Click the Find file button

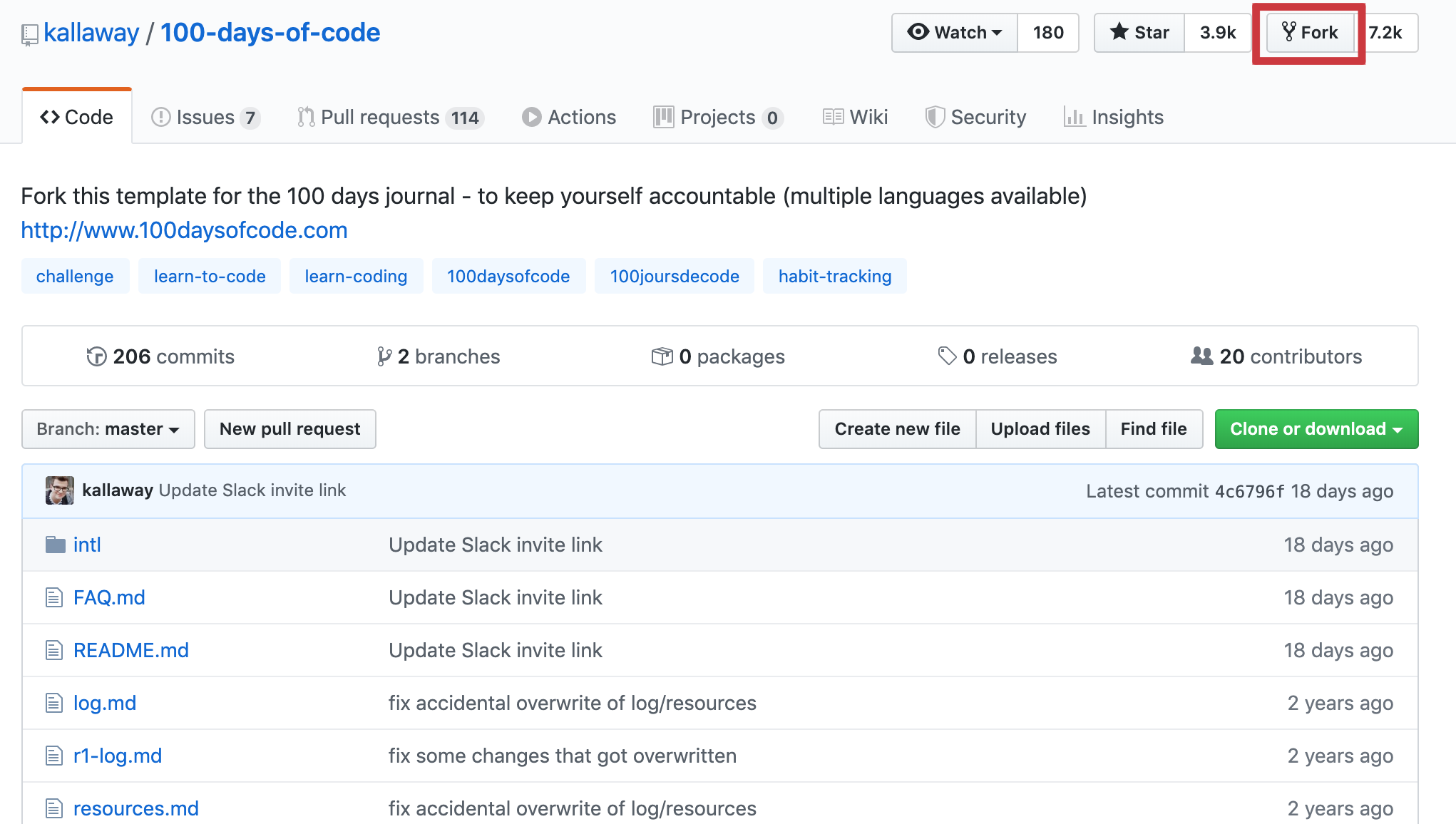click(x=1154, y=429)
